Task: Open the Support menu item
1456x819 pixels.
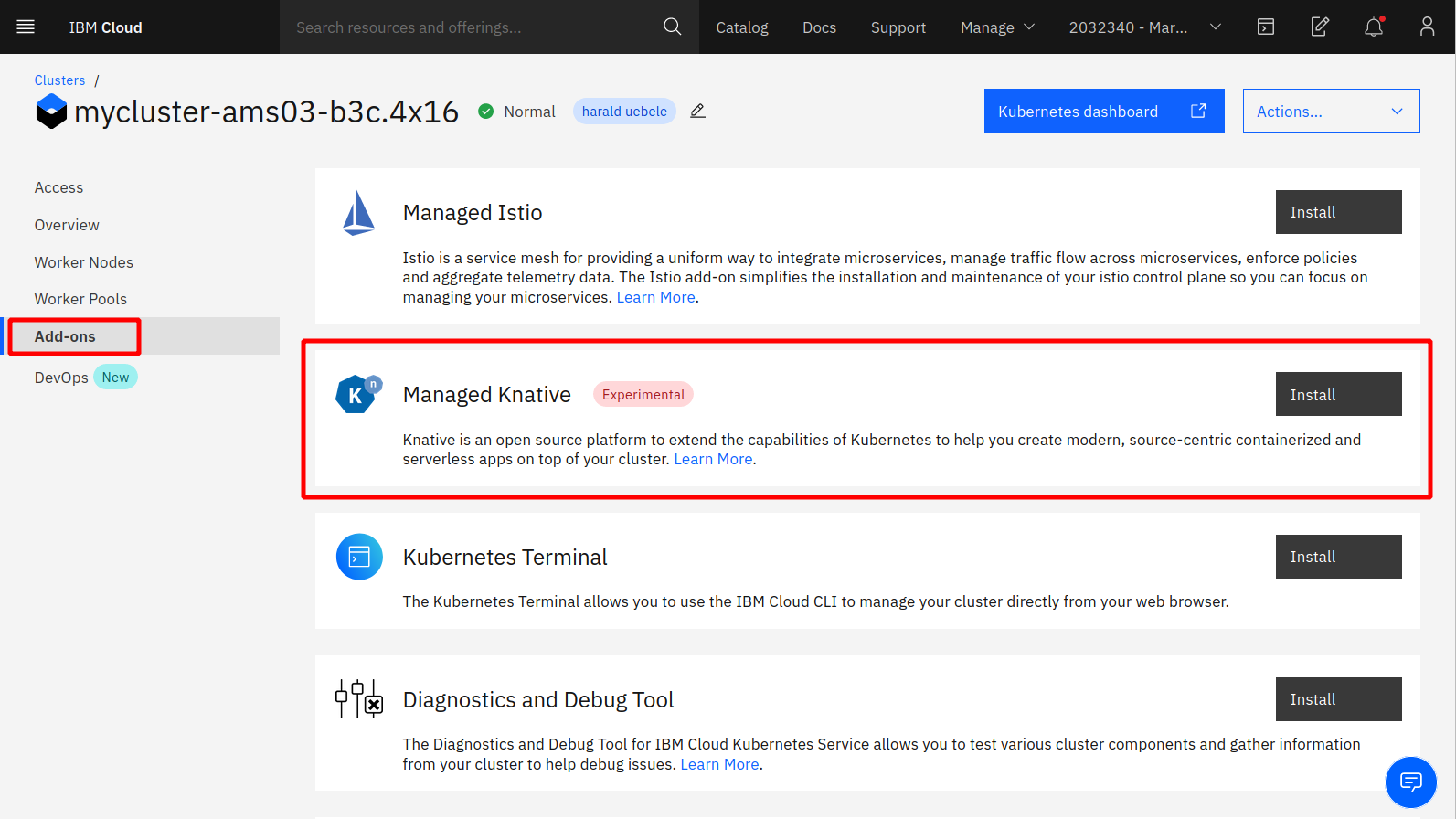Action: 898,27
